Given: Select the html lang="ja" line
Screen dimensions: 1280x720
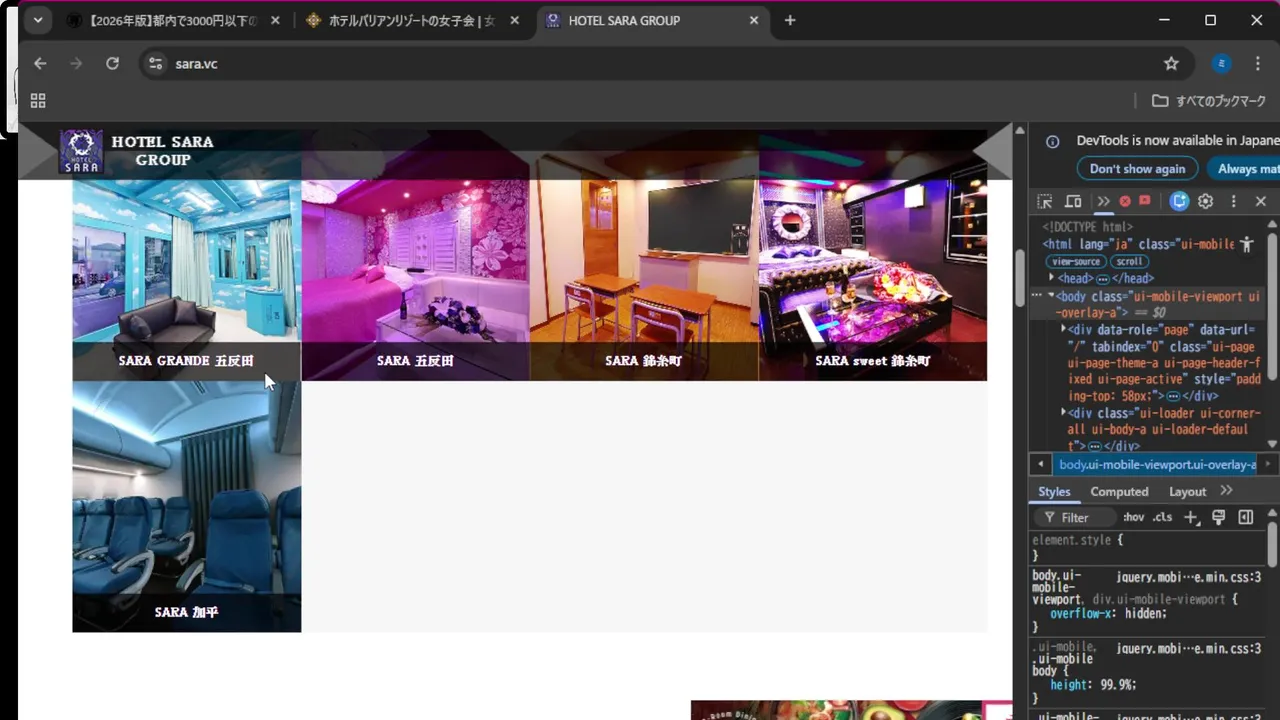Looking at the screenshot, I should point(1138,244).
